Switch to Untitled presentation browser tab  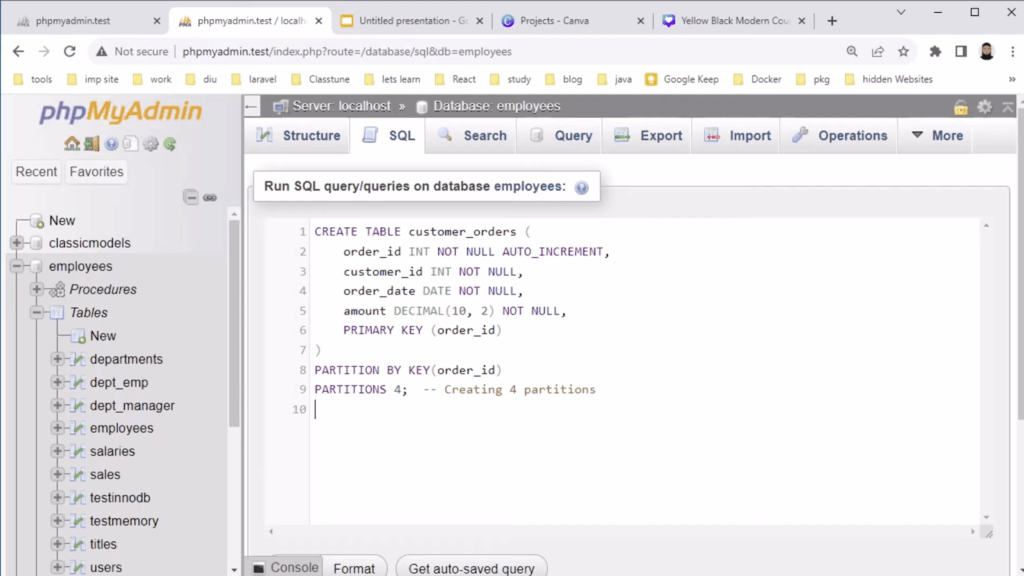click(413, 21)
